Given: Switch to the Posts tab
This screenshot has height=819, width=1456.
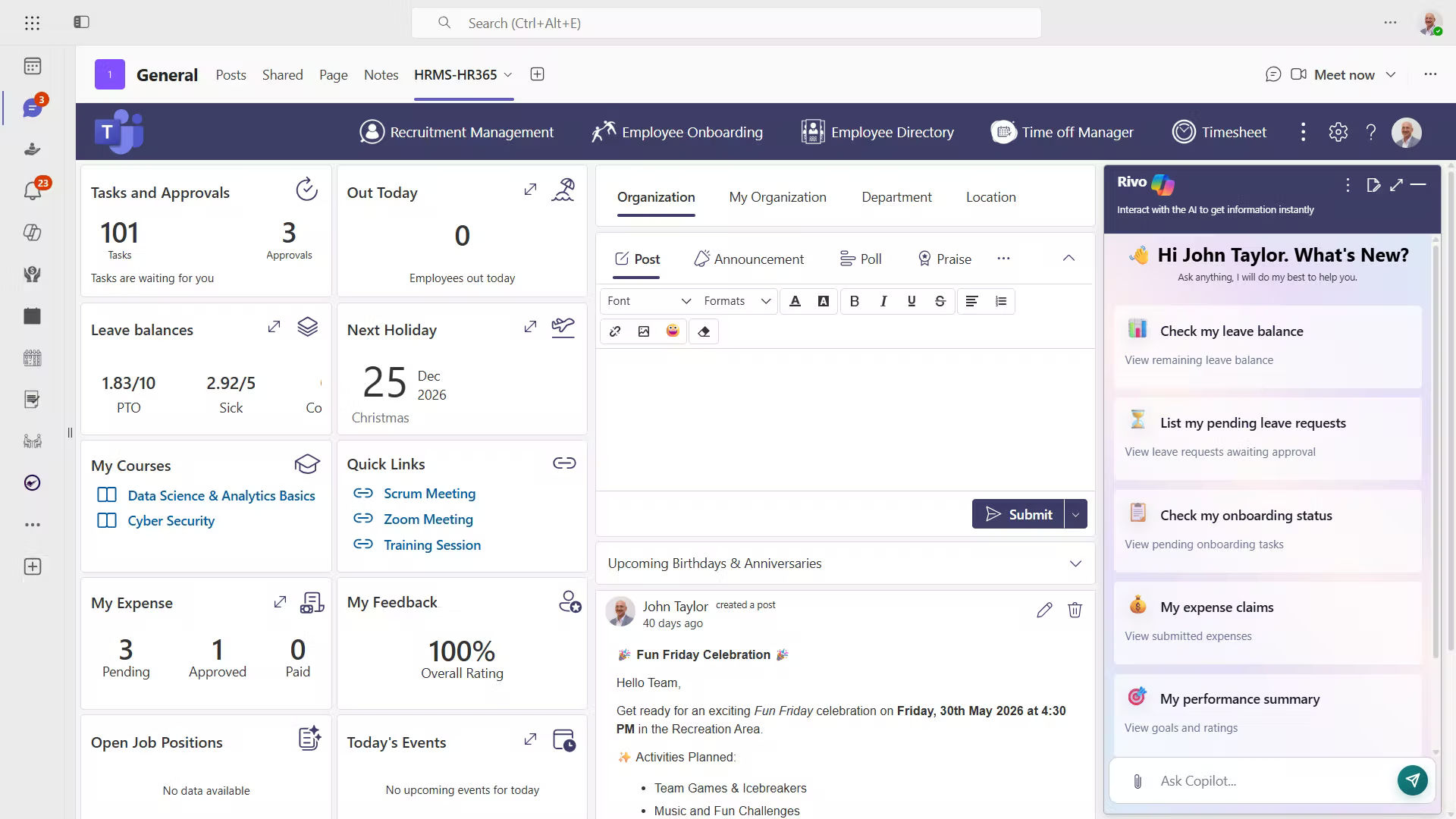Looking at the screenshot, I should pyautogui.click(x=231, y=74).
